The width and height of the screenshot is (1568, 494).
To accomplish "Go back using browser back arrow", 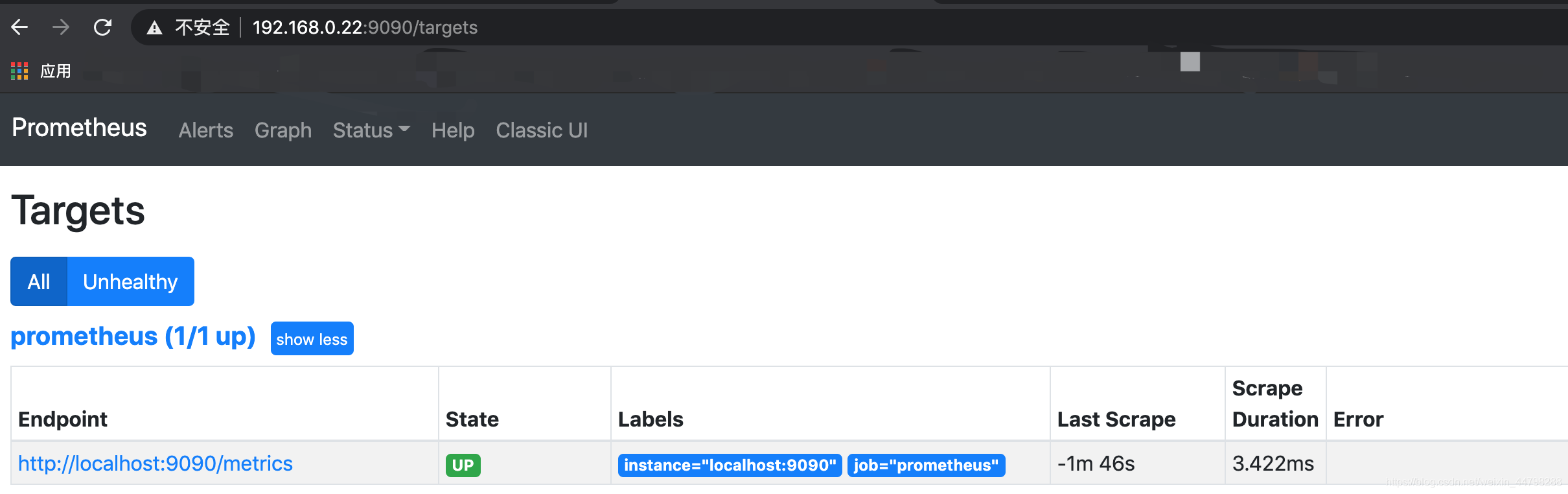I will point(19,27).
